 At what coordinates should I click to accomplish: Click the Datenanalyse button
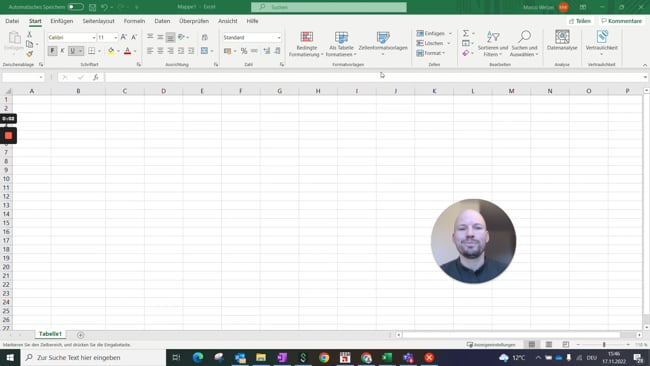click(x=562, y=41)
